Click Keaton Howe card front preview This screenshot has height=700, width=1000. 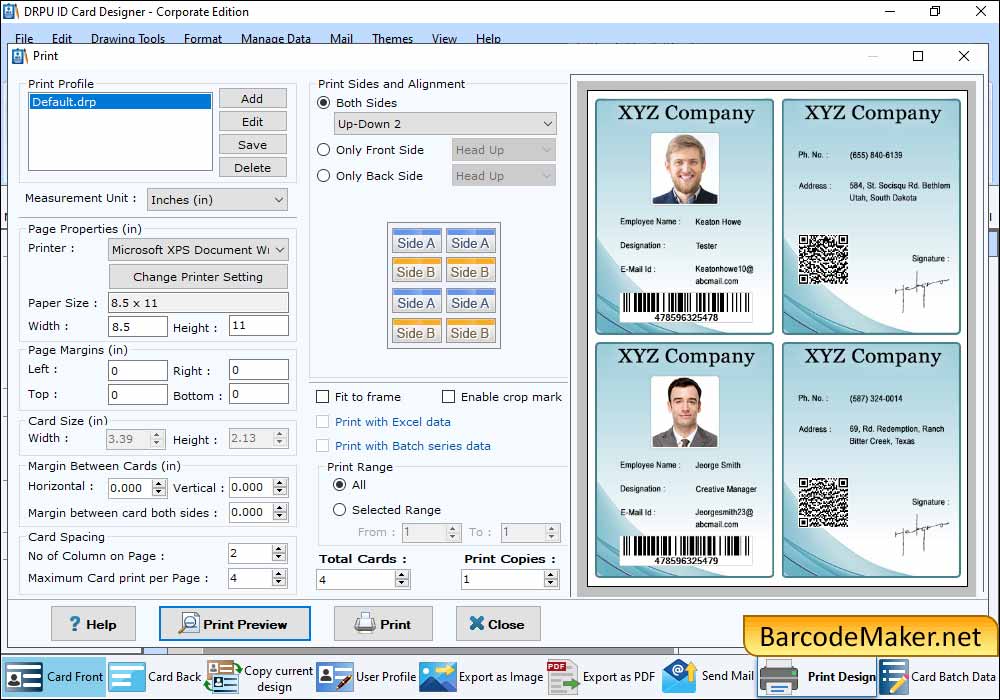[684, 217]
